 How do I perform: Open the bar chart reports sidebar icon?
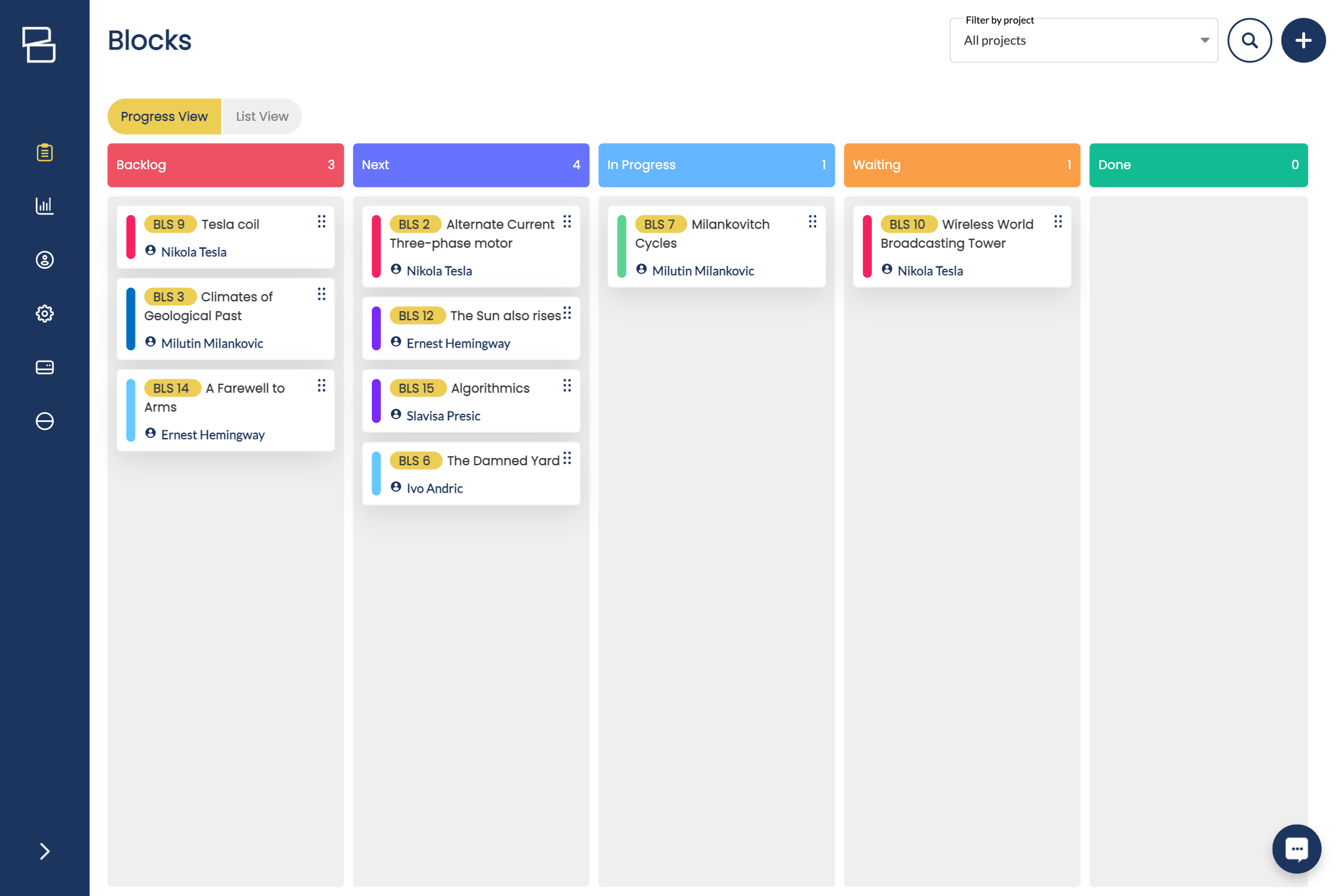45,206
